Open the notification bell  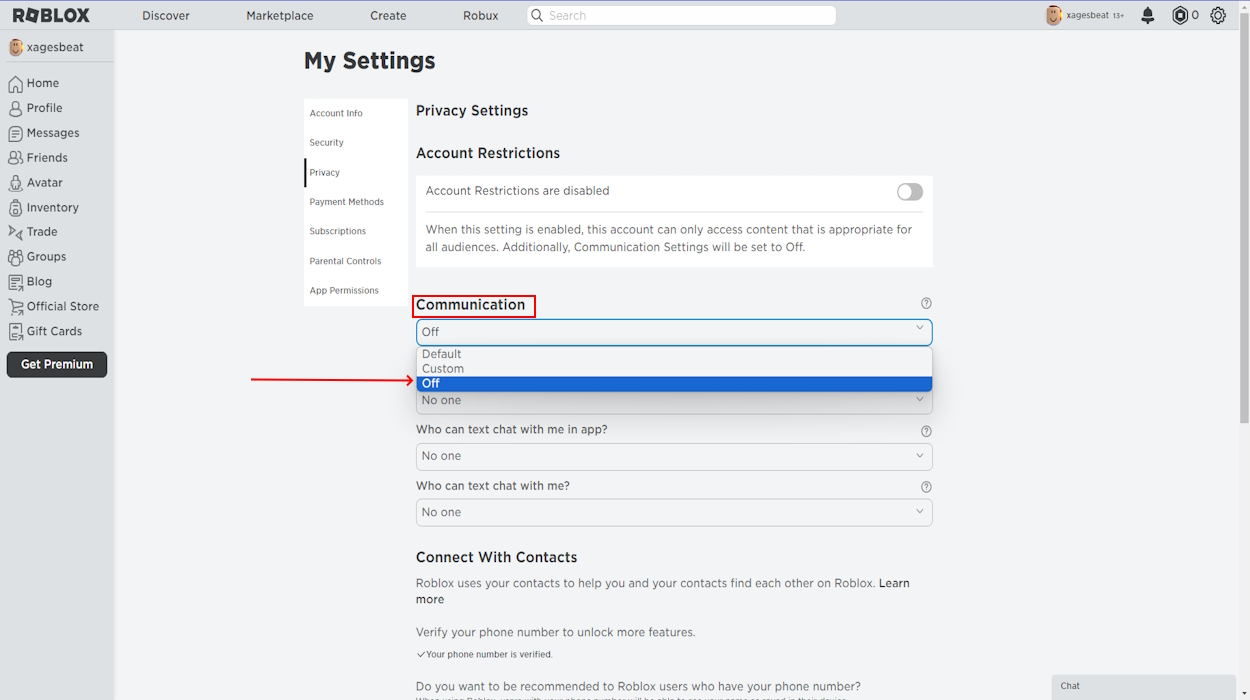click(1146, 15)
